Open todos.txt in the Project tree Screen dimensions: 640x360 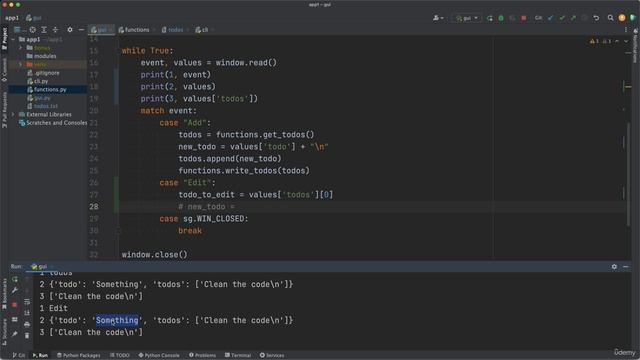(42, 106)
